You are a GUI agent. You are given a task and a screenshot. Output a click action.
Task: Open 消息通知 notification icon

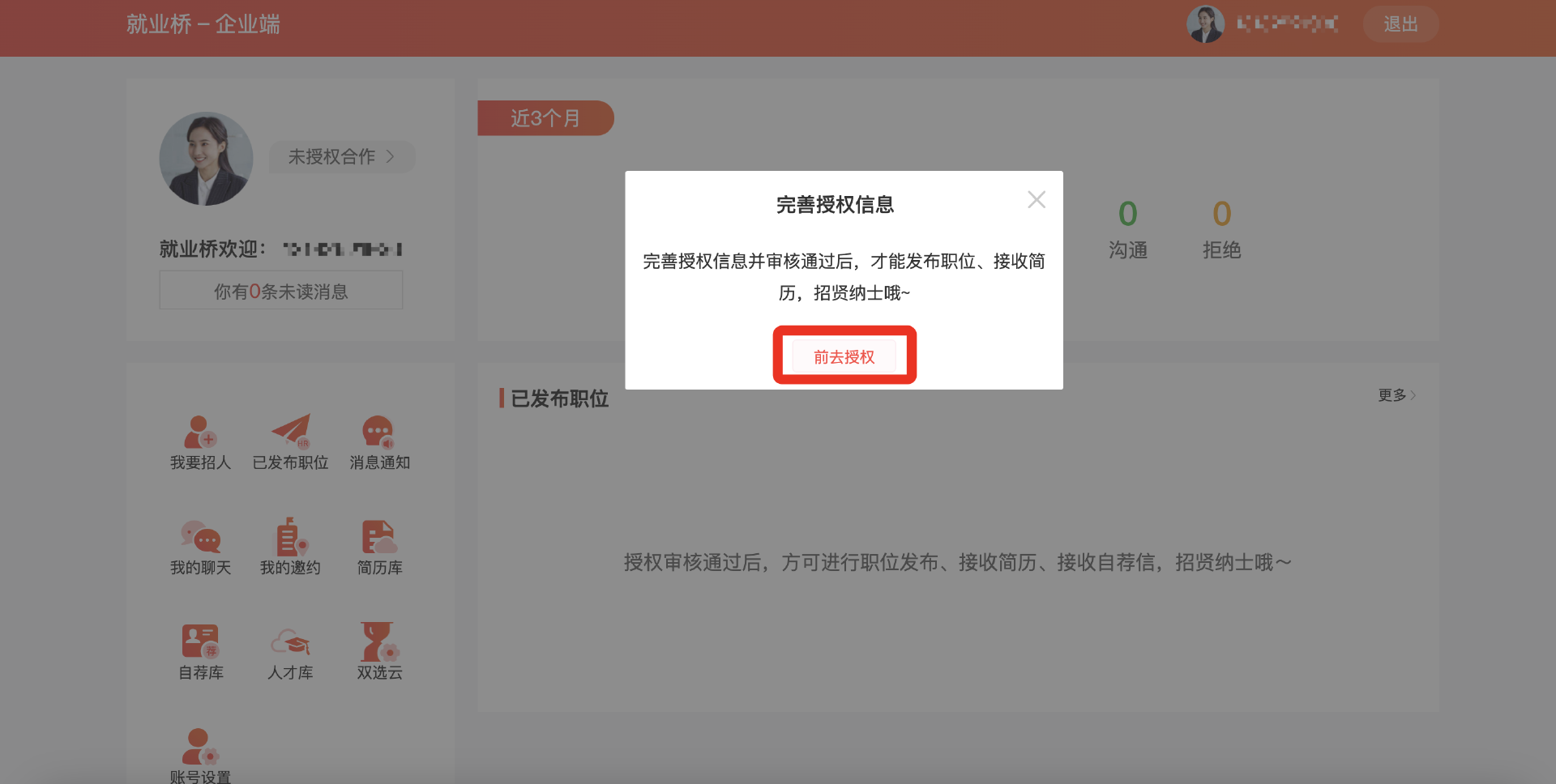point(378,433)
